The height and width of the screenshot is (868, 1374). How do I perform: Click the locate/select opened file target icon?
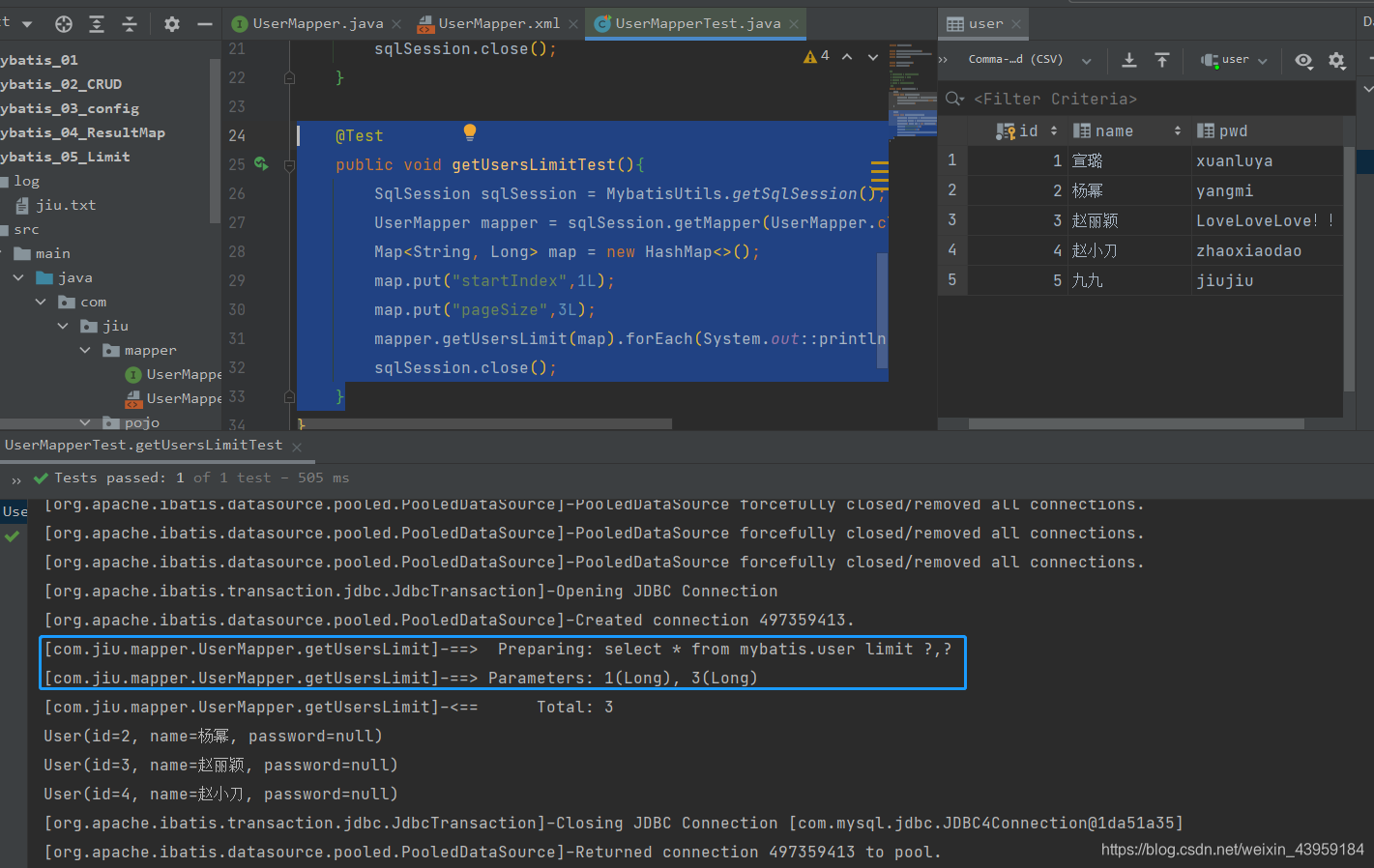click(x=64, y=24)
